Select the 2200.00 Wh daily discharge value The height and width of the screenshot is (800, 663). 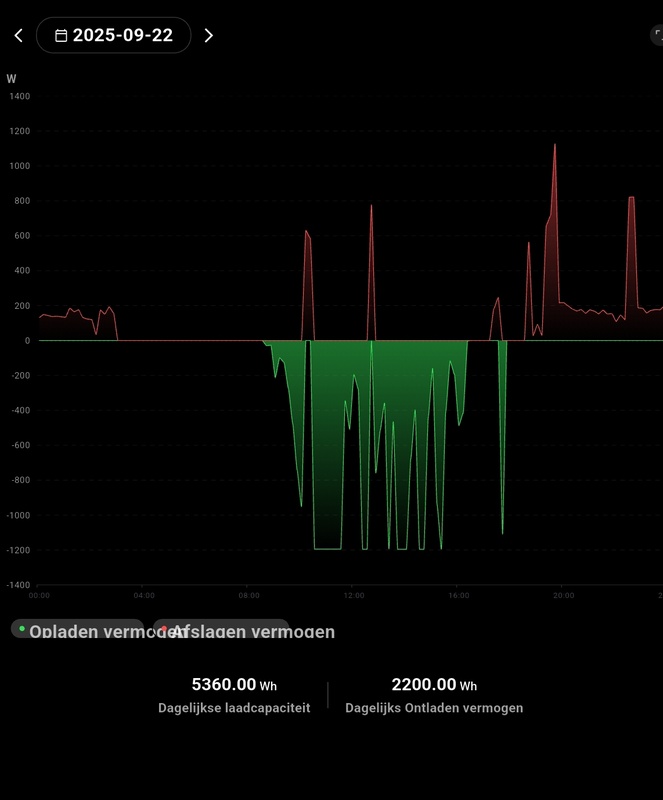[434, 685]
